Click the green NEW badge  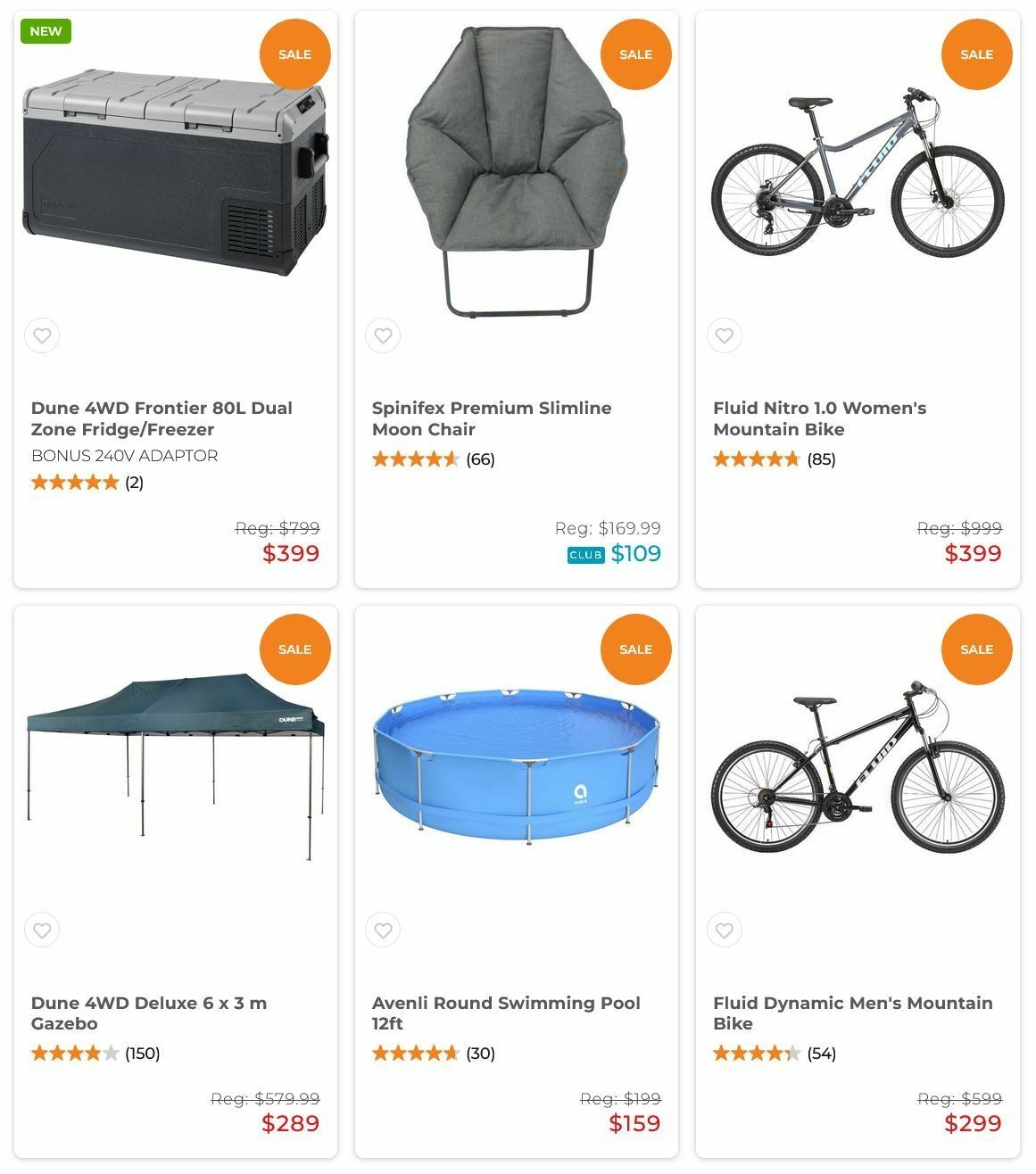click(x=46, y=31)
